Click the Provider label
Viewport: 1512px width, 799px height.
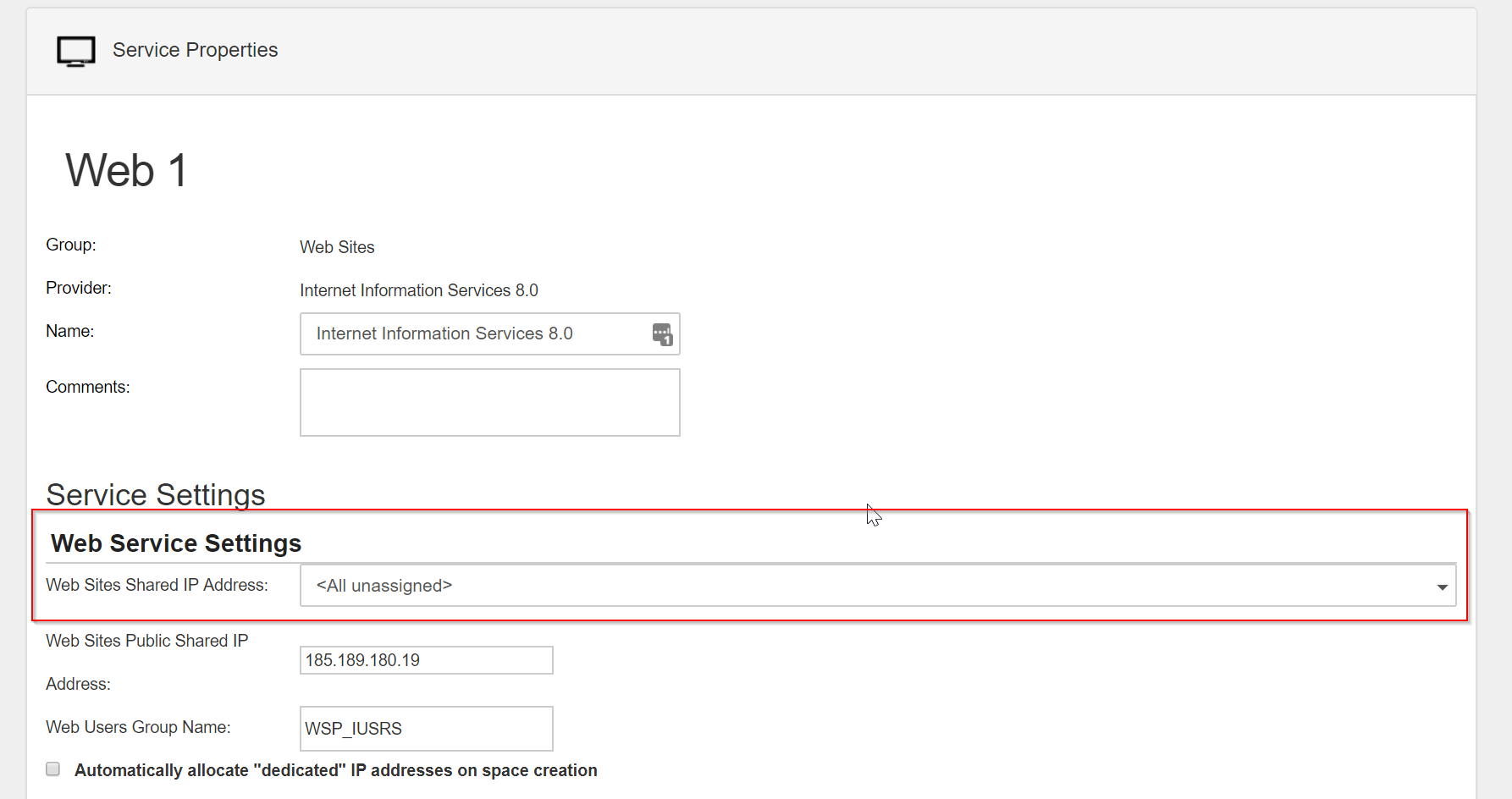[79, 288]
